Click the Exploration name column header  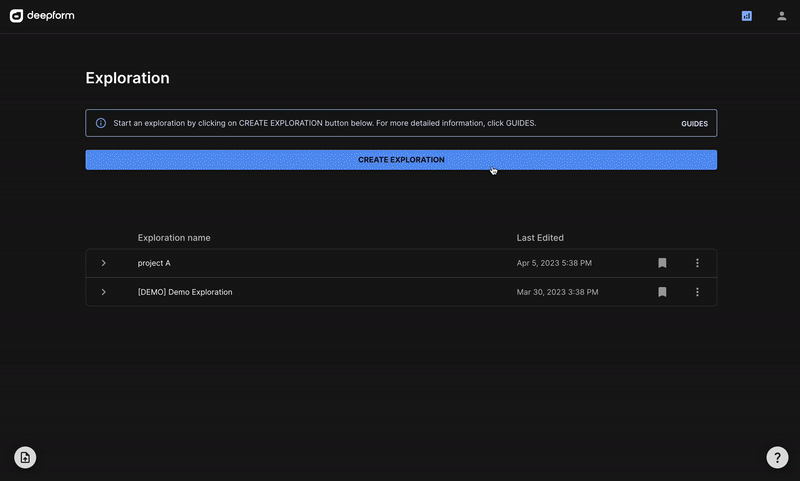tap(174, 238)
